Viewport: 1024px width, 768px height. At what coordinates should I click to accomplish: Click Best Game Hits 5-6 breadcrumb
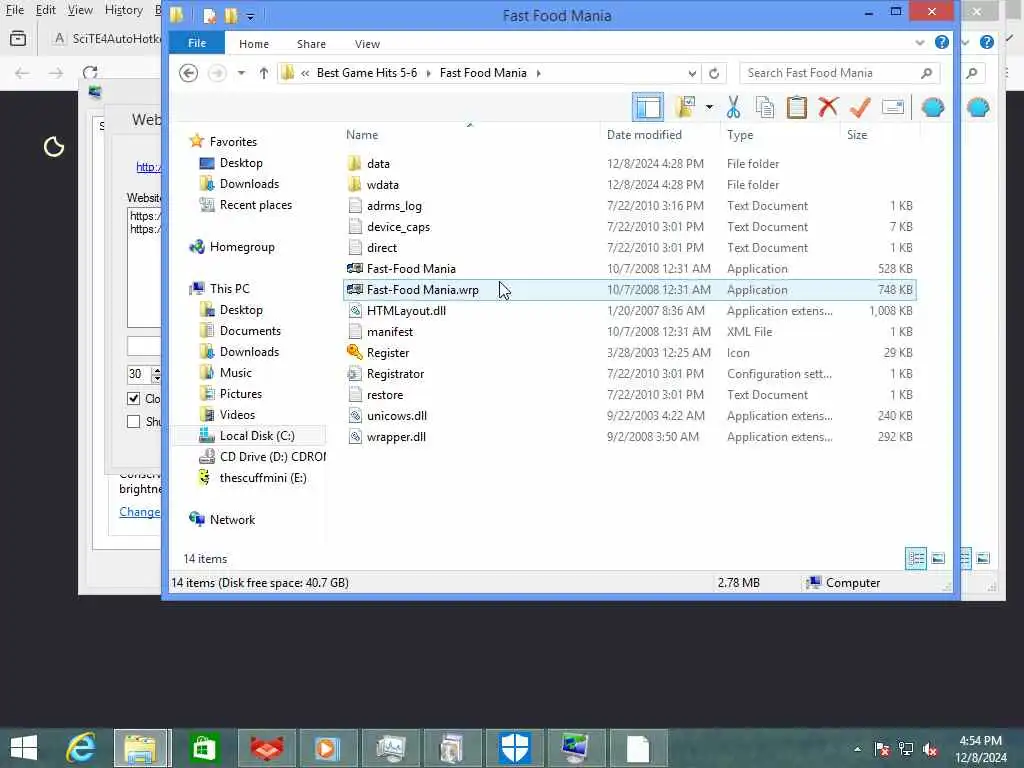click(x=366, y=73)
